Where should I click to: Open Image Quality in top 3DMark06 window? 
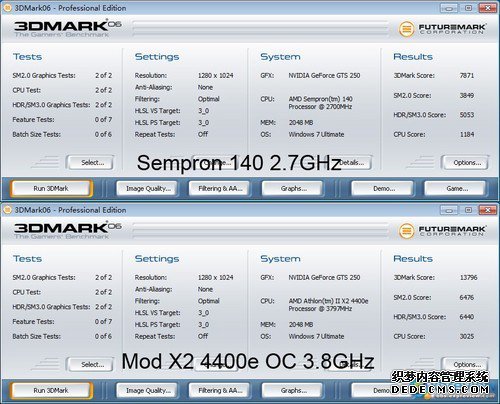coord(148,189)
